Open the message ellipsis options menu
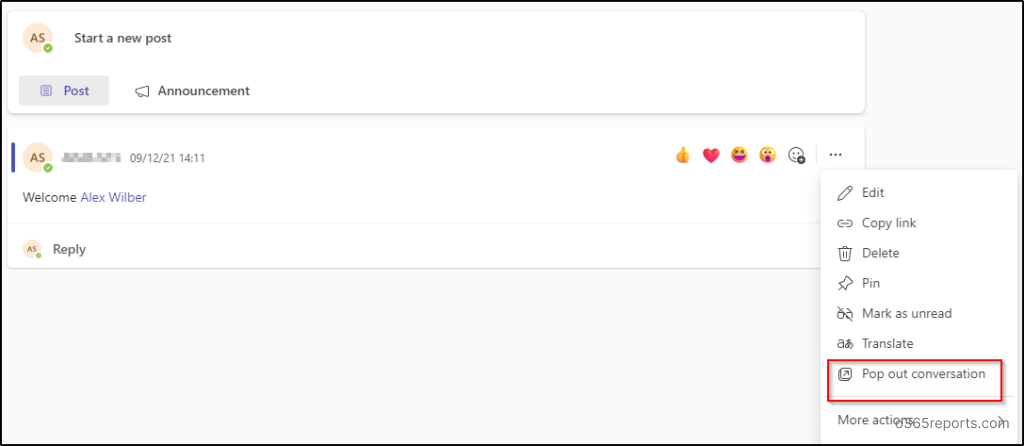The image size is (1024, 446). click(835, 155)
